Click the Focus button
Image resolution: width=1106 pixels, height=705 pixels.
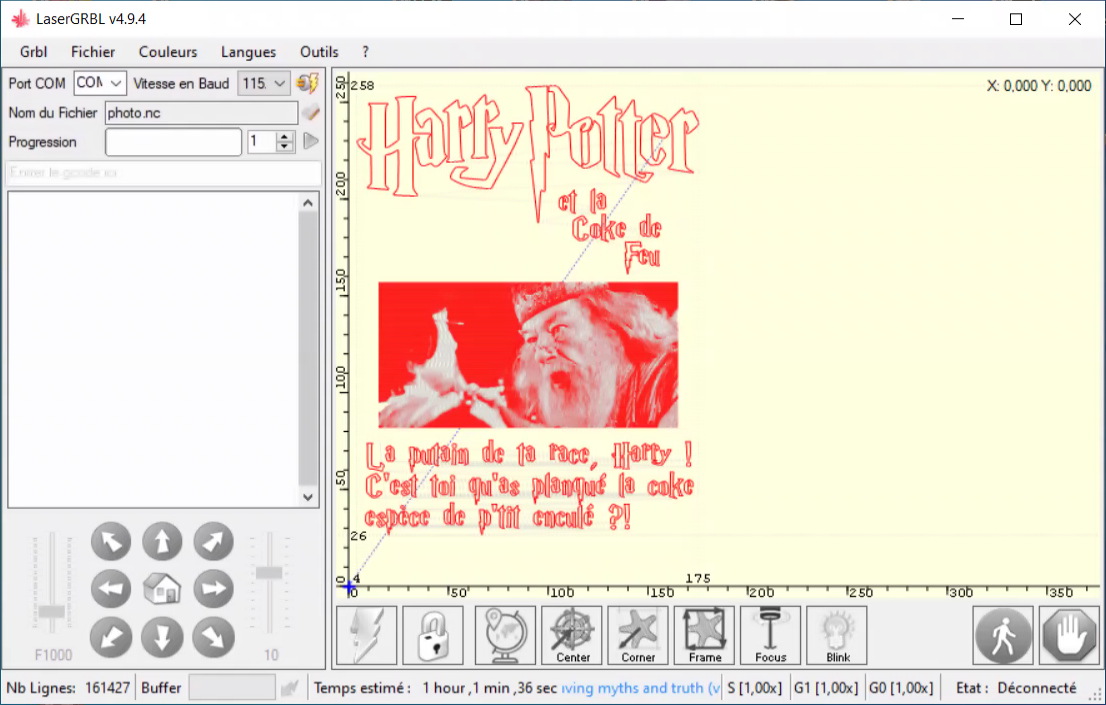(770, 635)
